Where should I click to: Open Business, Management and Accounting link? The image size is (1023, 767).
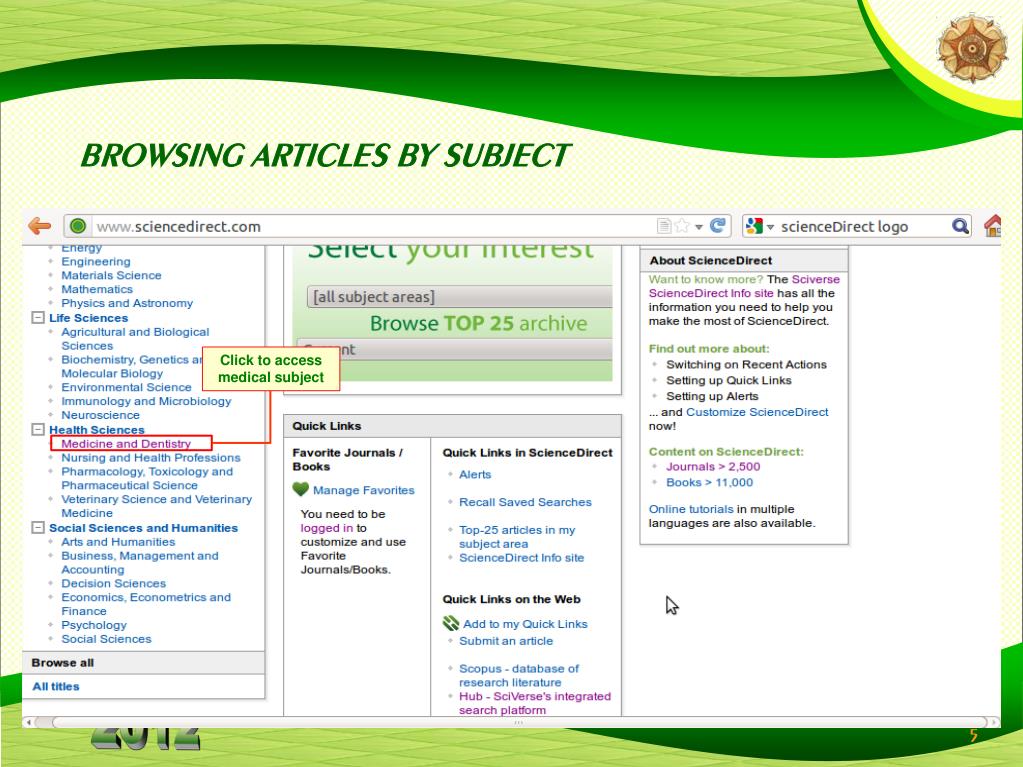140,562
